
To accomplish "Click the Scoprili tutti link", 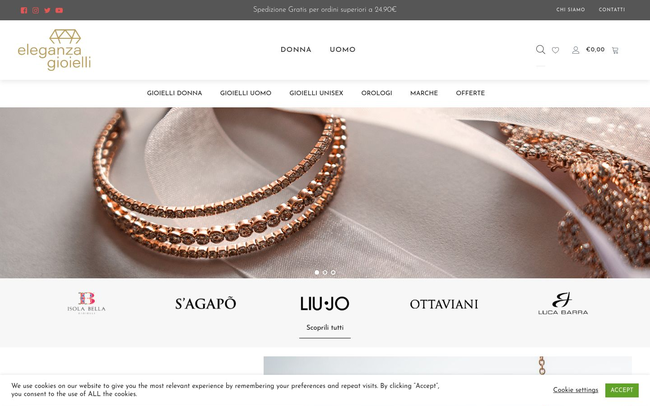I will (325, 328).
